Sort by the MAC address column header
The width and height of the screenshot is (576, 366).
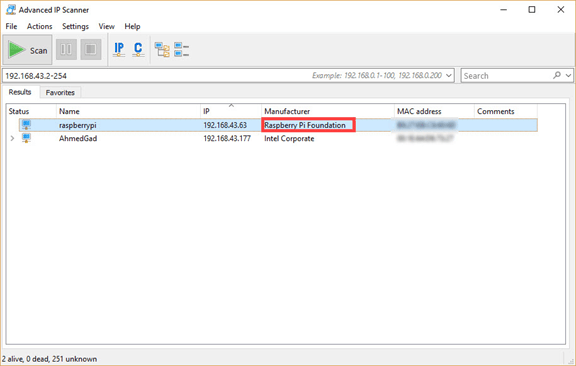pos(434,111)
